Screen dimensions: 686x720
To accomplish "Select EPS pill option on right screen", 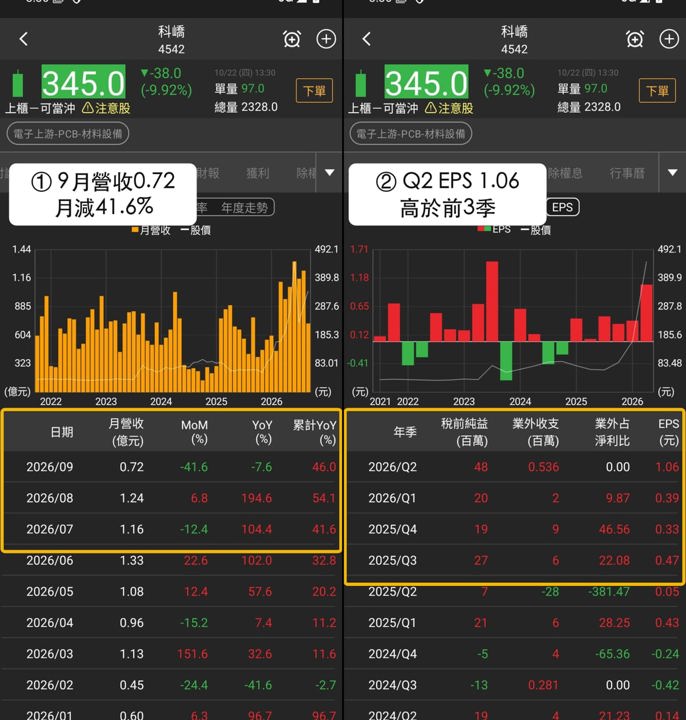I will click(x=562, y=207).
